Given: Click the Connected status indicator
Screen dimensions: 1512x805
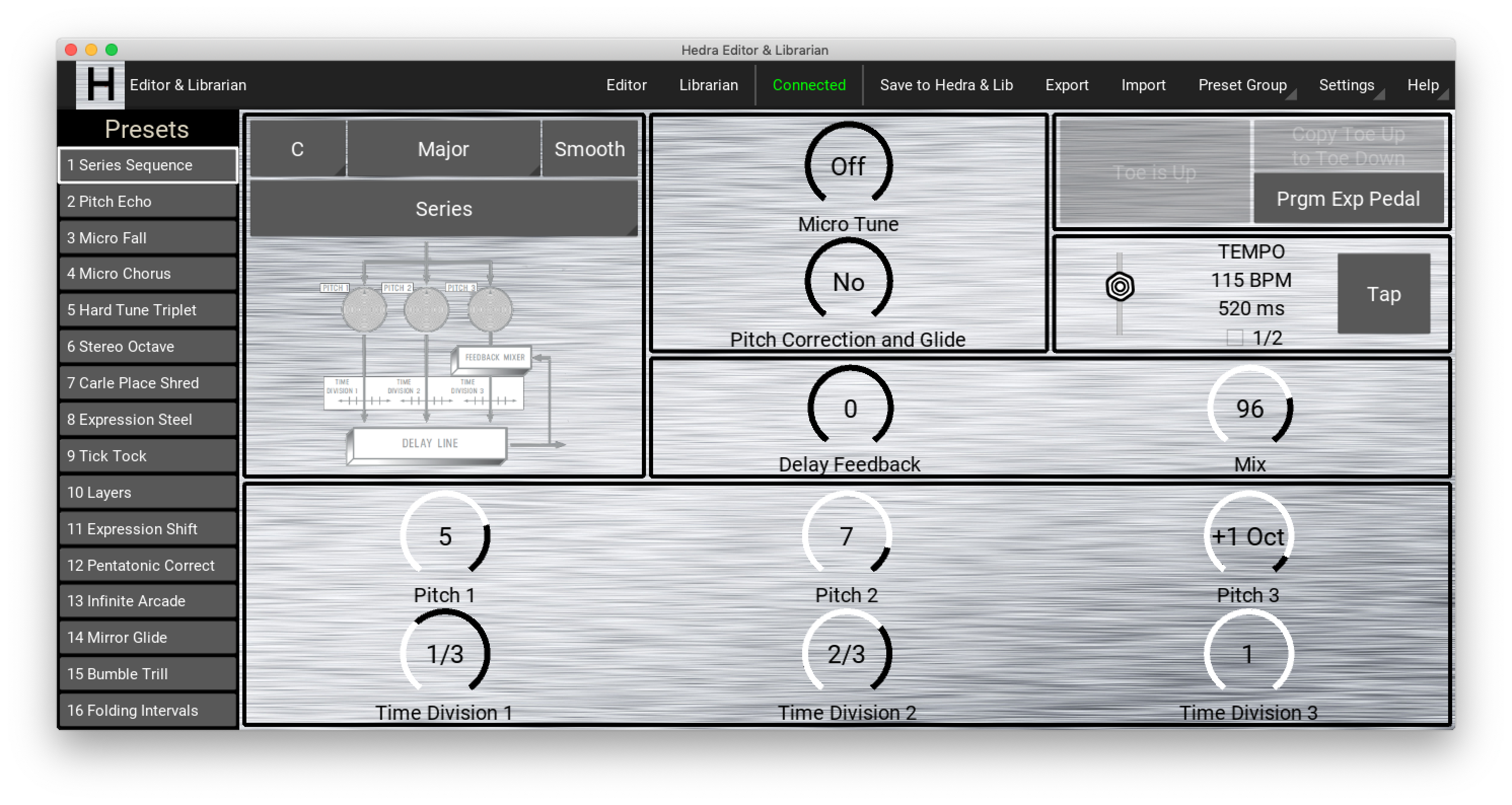Looking at the screenshot, I should click(x=809, y=85).
